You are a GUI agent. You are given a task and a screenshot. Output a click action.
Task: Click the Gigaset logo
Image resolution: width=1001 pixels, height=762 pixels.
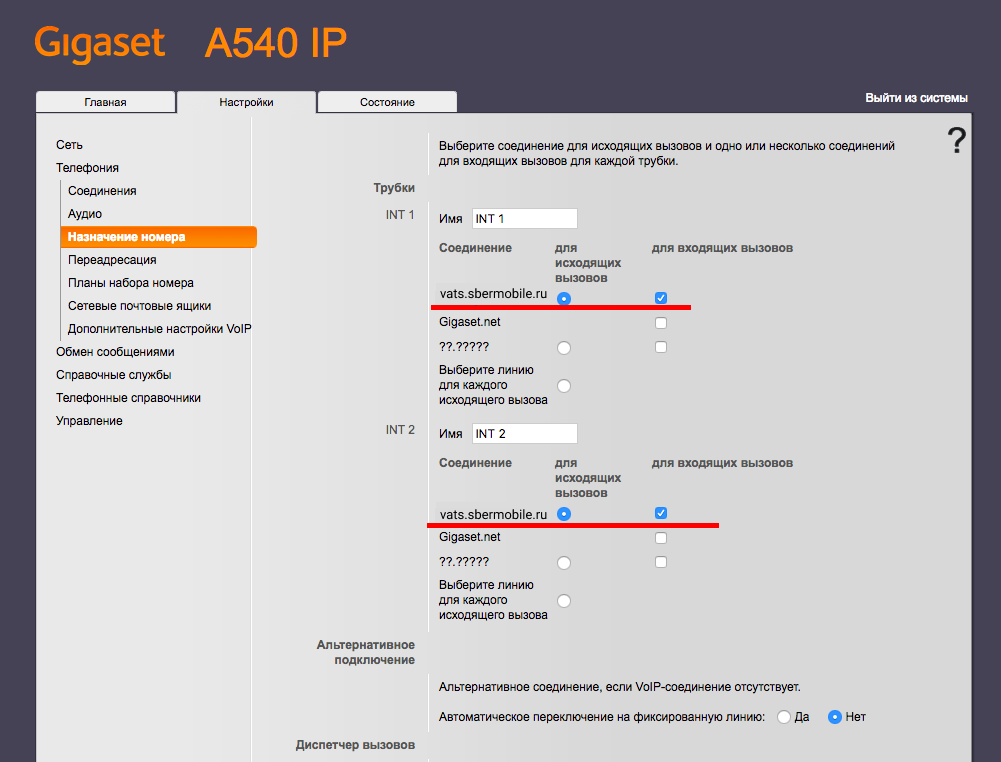click(x=99, y=43)
